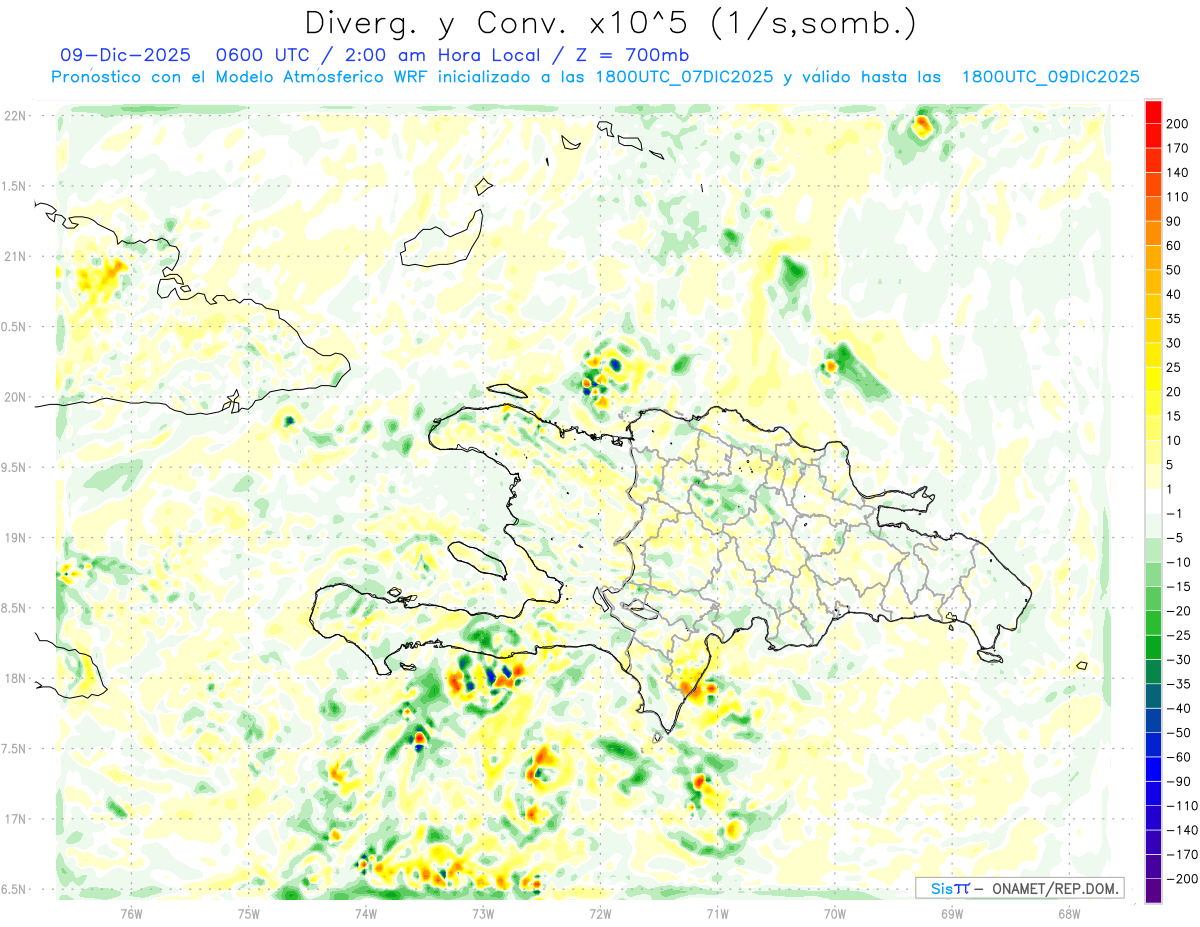Click the '69W' longitude label

(x=951, y=913)
